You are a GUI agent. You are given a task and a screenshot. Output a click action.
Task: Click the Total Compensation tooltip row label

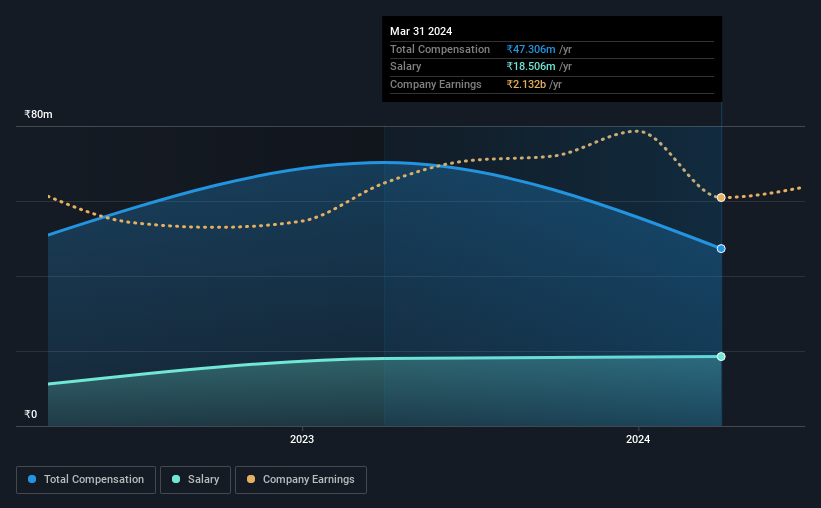[x=440, y=49]
